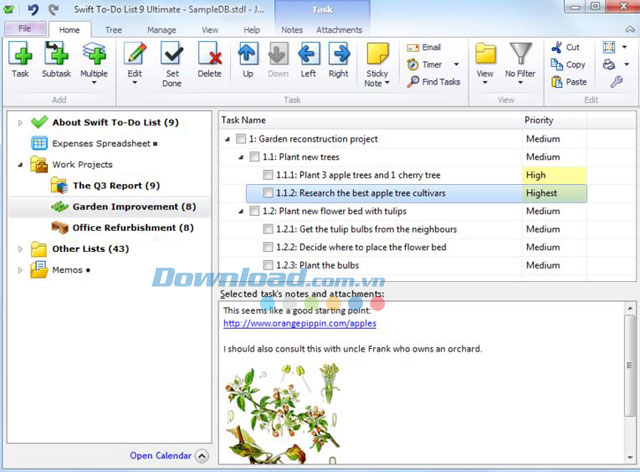Click the wrench options icon
Viewport: 640px width, 472px height.
tap(616, 82)
